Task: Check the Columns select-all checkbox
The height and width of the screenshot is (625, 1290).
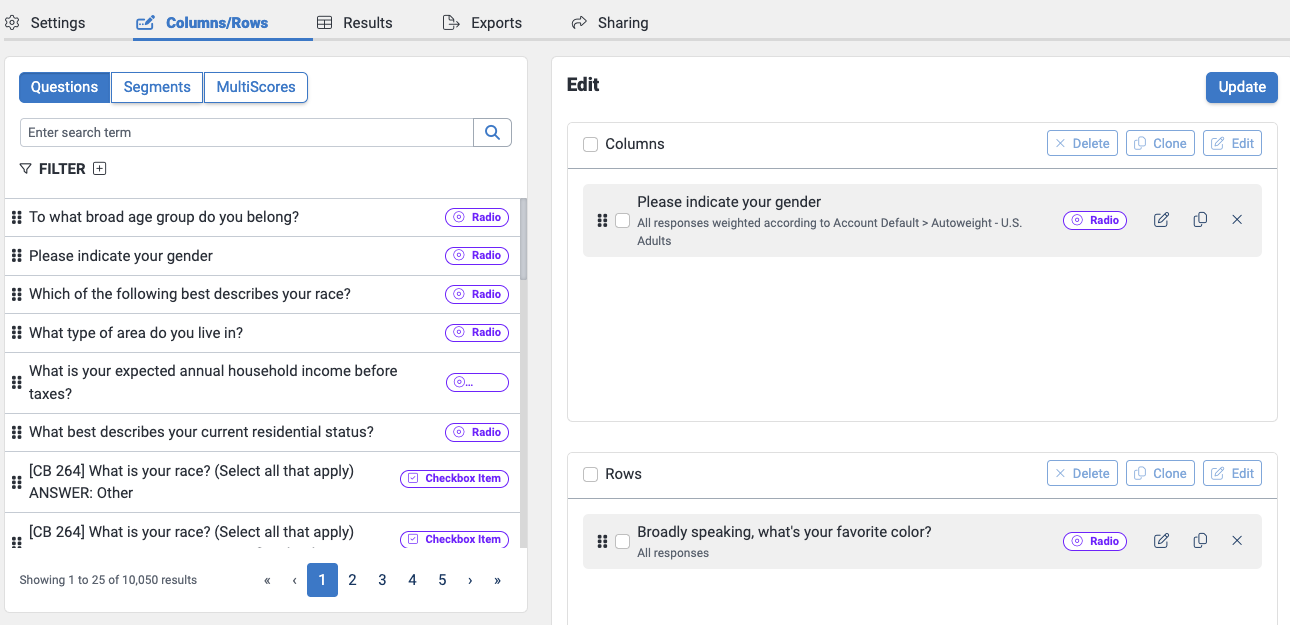Action: coord(591,144)
